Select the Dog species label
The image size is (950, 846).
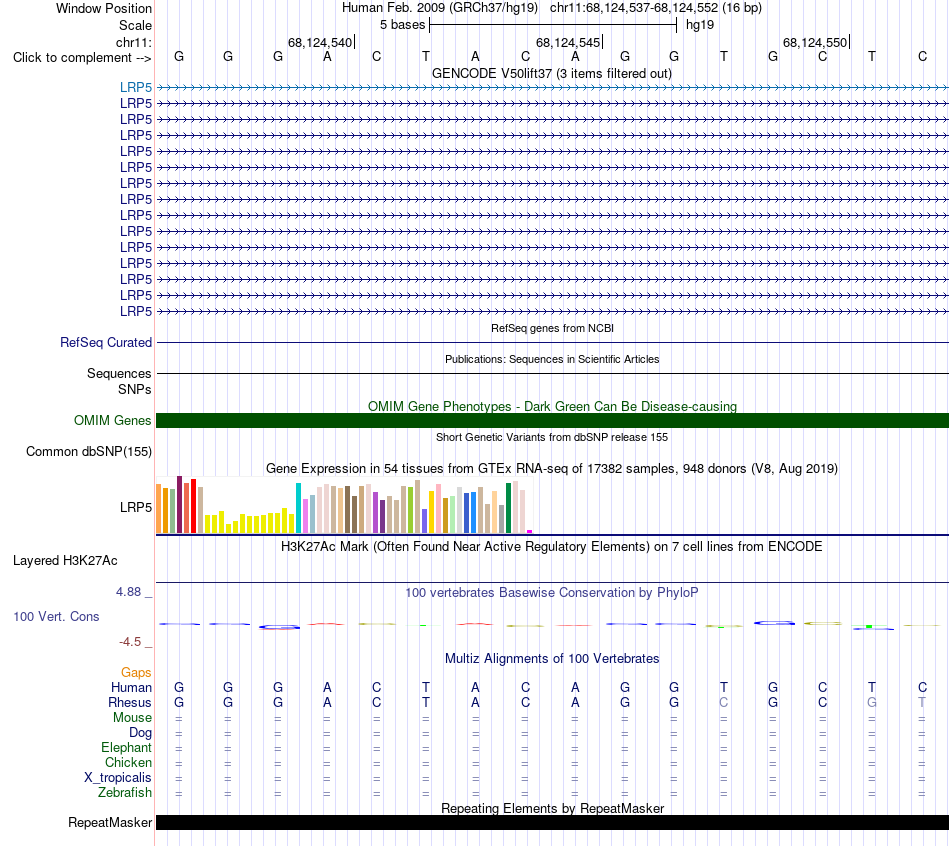[140, 733]
